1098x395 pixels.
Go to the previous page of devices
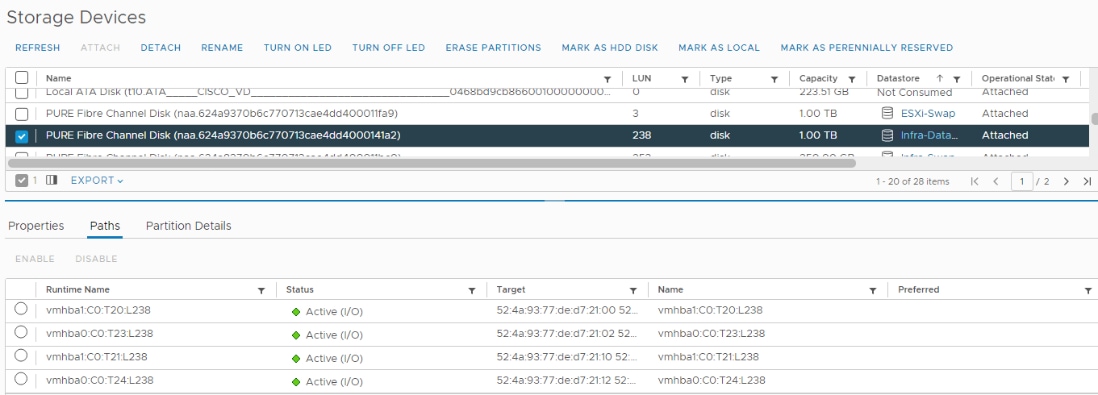995,181
